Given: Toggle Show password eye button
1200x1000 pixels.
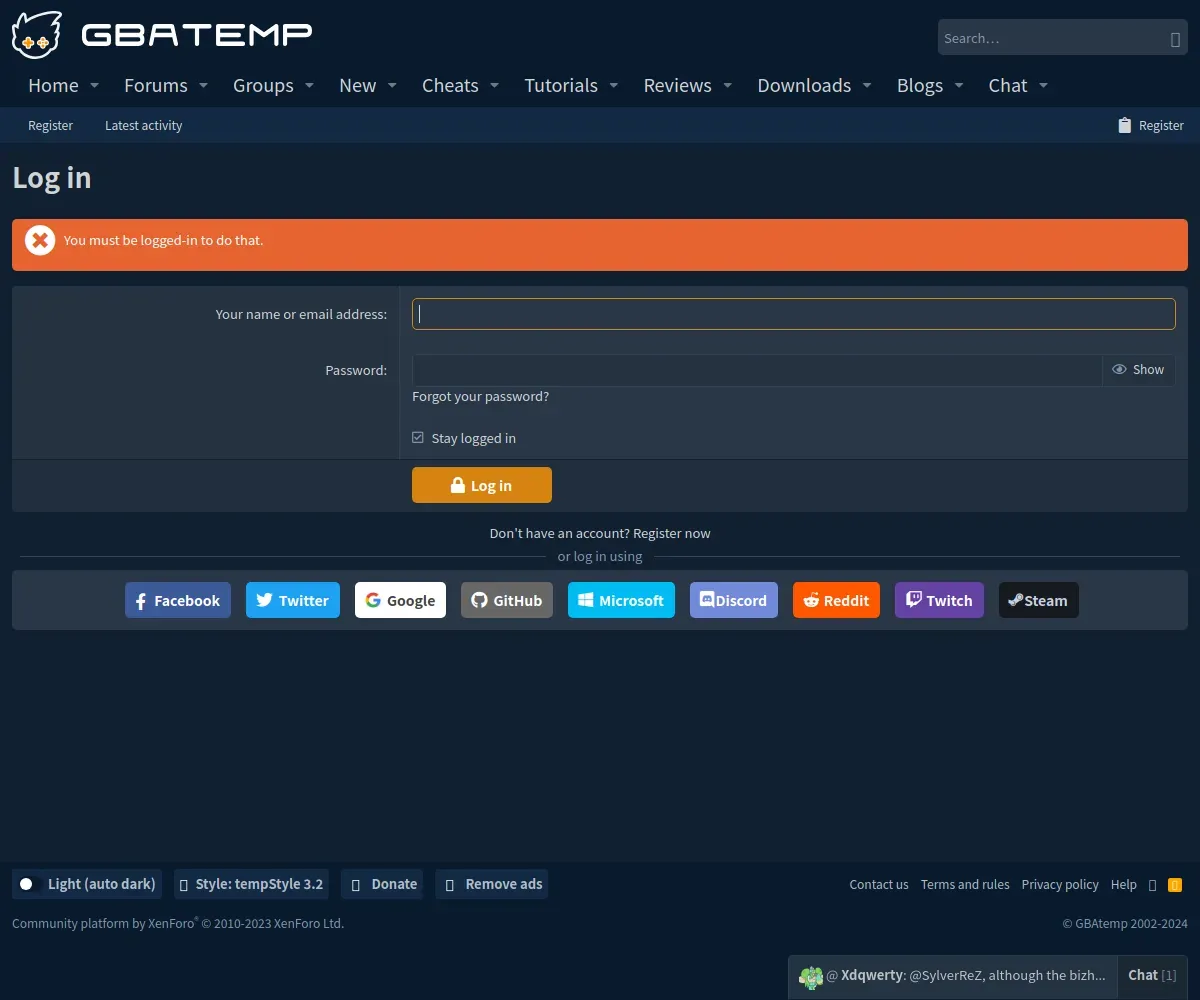Looking at the screenshot, I should (x=1138, y=370).
